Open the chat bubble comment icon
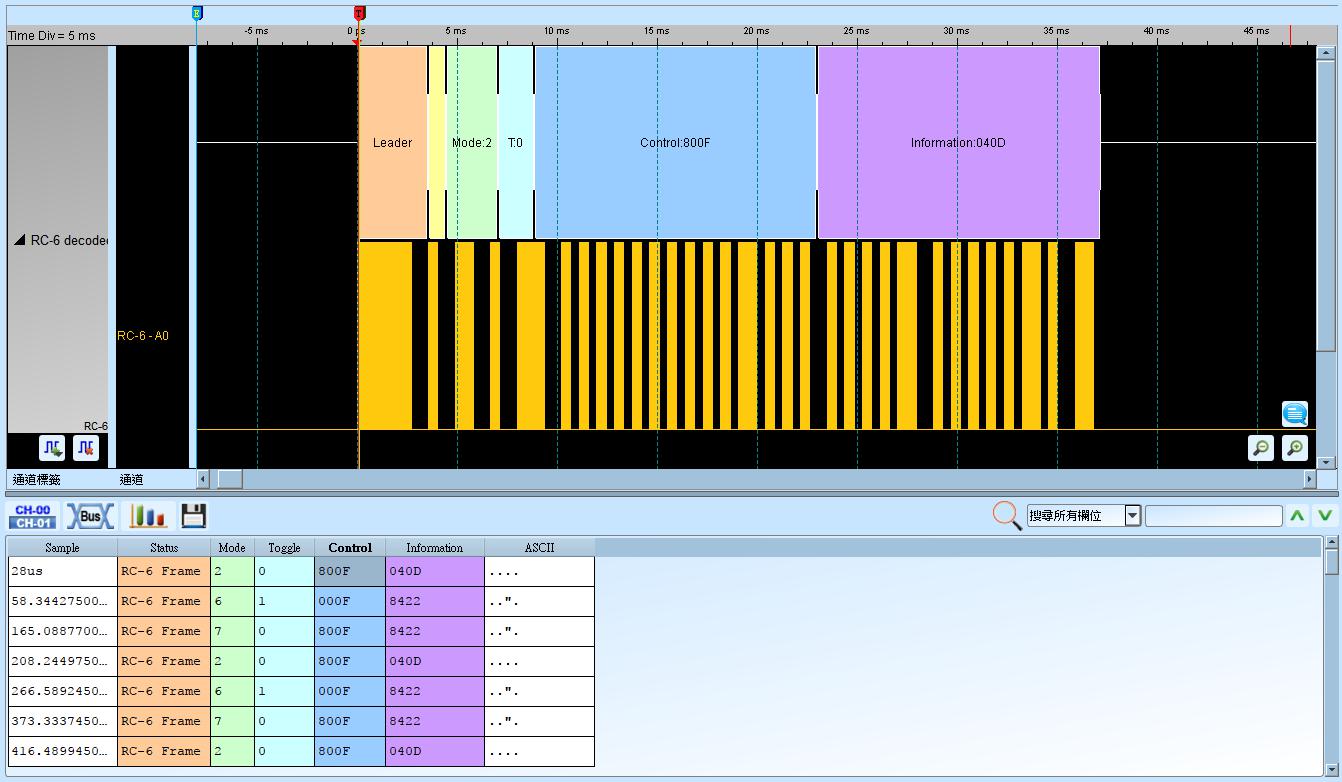The image size is (1342, 782). pyautogui.click(x=1294, y=413)
